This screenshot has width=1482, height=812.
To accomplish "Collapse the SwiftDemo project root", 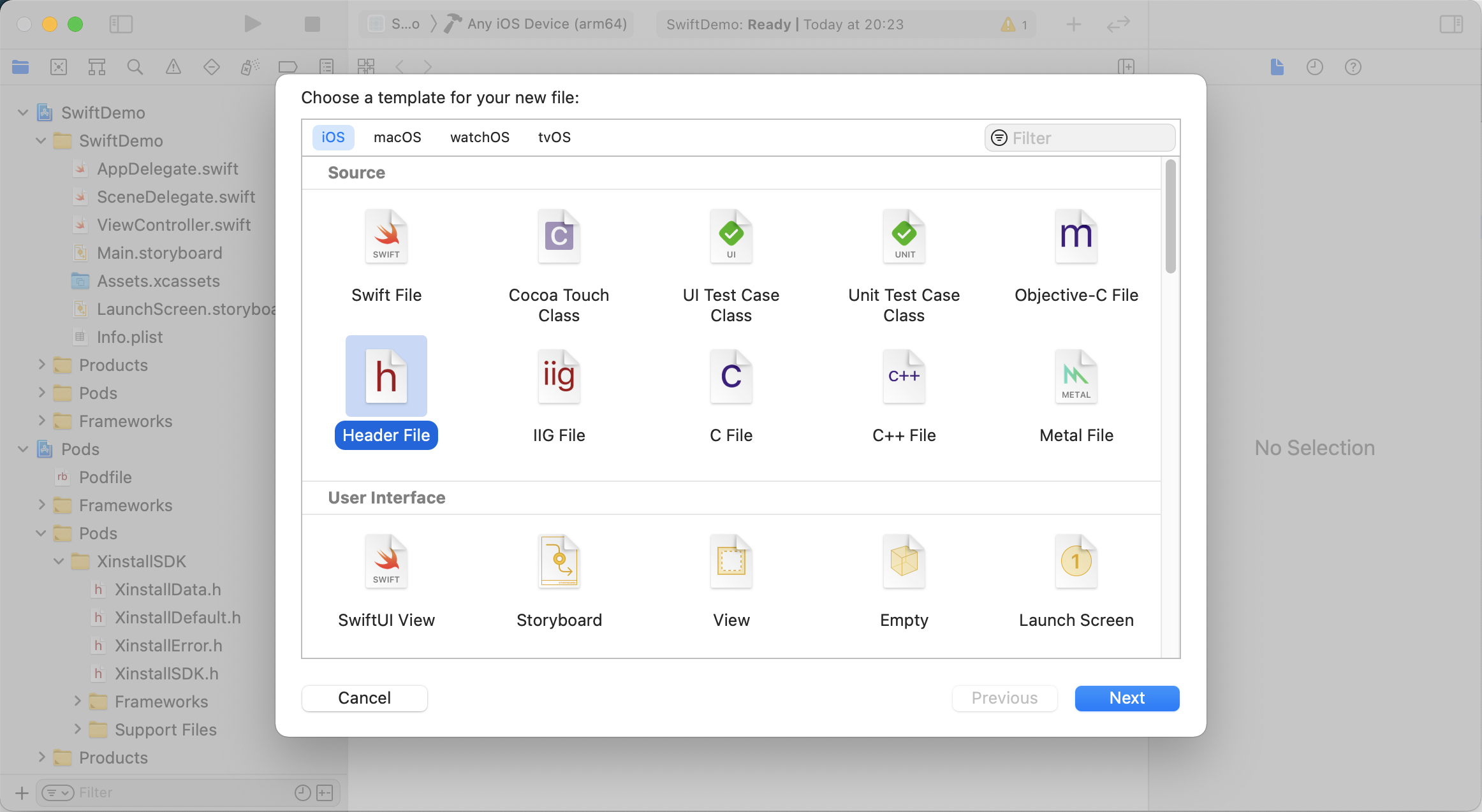I will [x=23, y=113].
